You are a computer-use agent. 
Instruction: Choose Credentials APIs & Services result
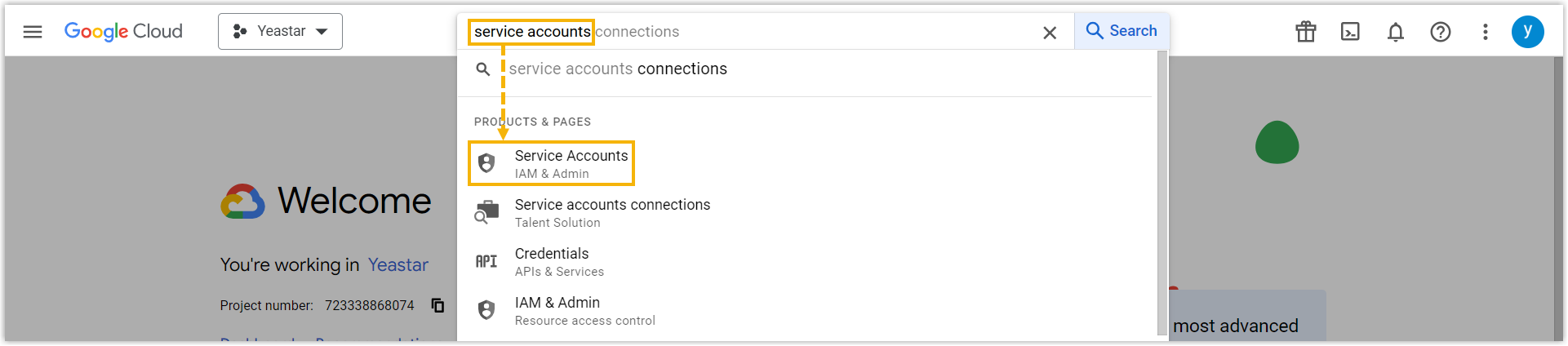558,261
